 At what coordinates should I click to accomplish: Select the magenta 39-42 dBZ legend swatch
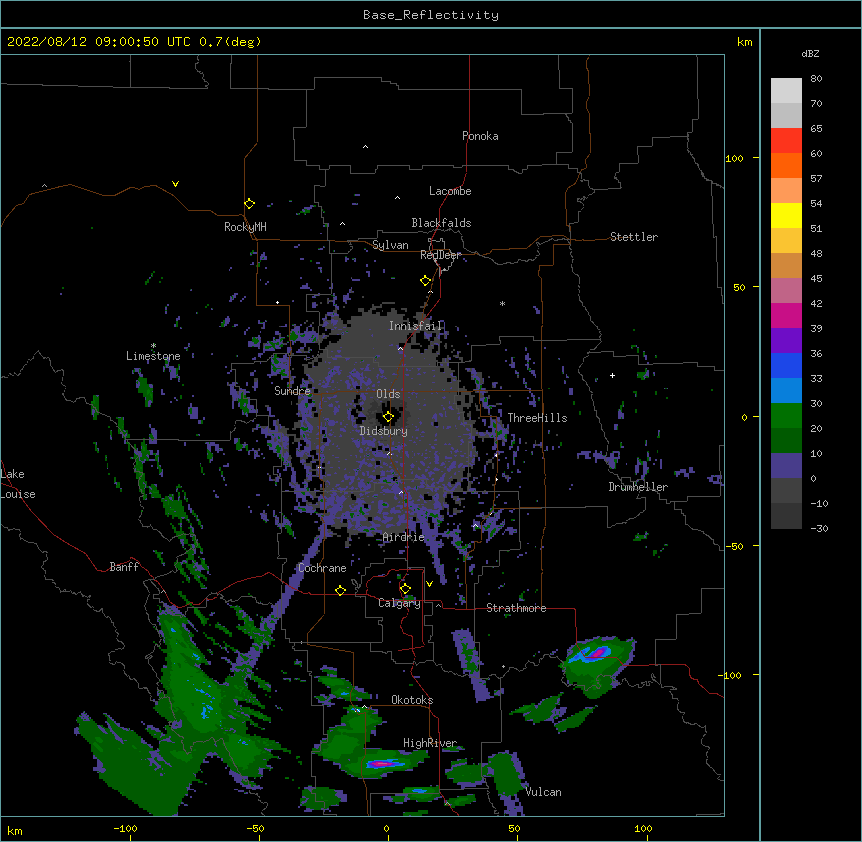(x=786, y=315)
